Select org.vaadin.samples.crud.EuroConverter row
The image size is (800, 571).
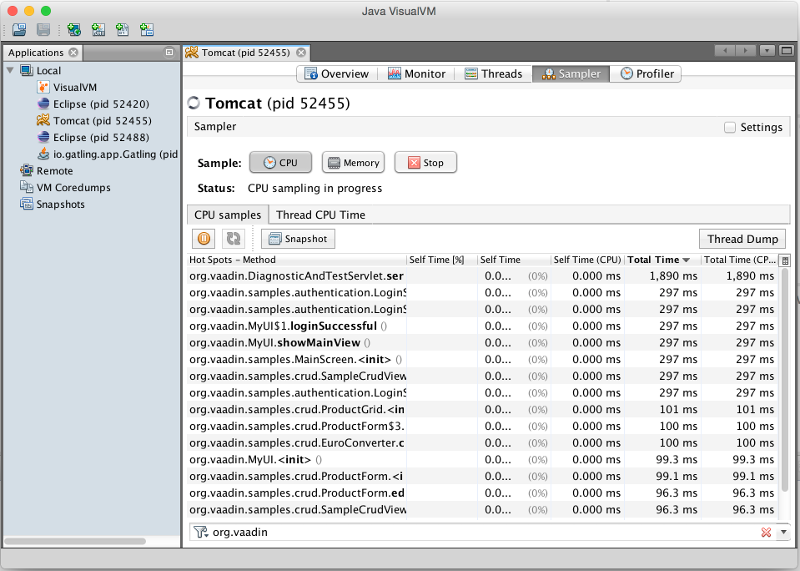482,443
